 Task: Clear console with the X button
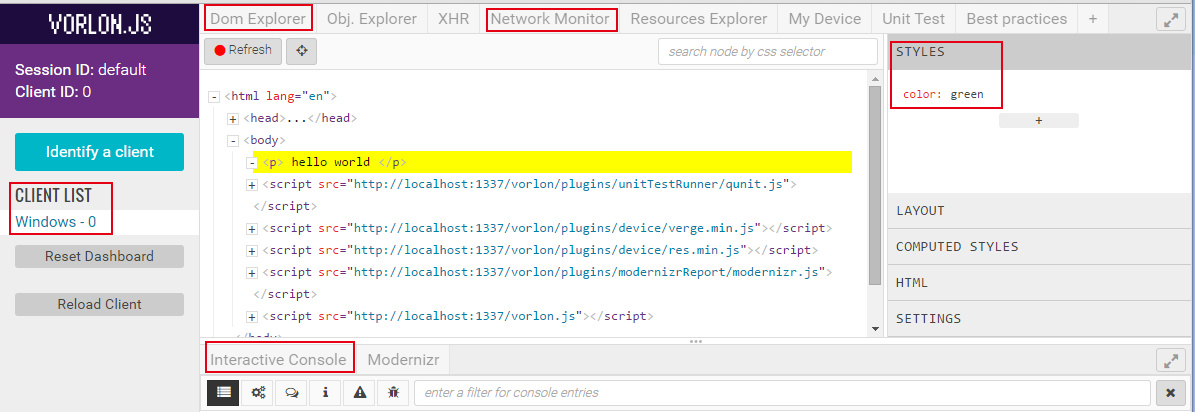coord(1171,393)
